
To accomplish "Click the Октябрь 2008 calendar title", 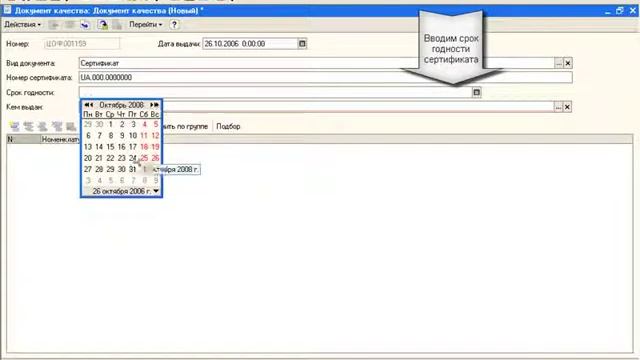I will (121, 105).
